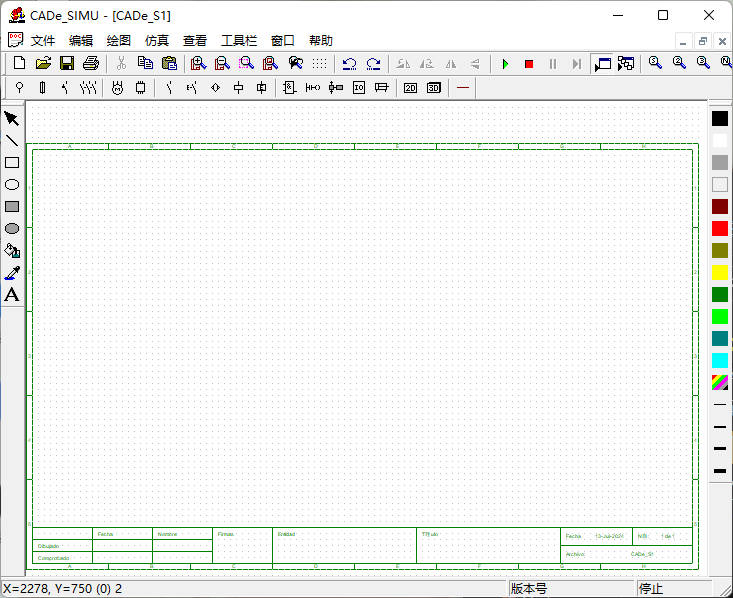The height and width of the screenshot is (598, 733).
Task: Open the 文件 menu
Action: [x=43, y=41]
